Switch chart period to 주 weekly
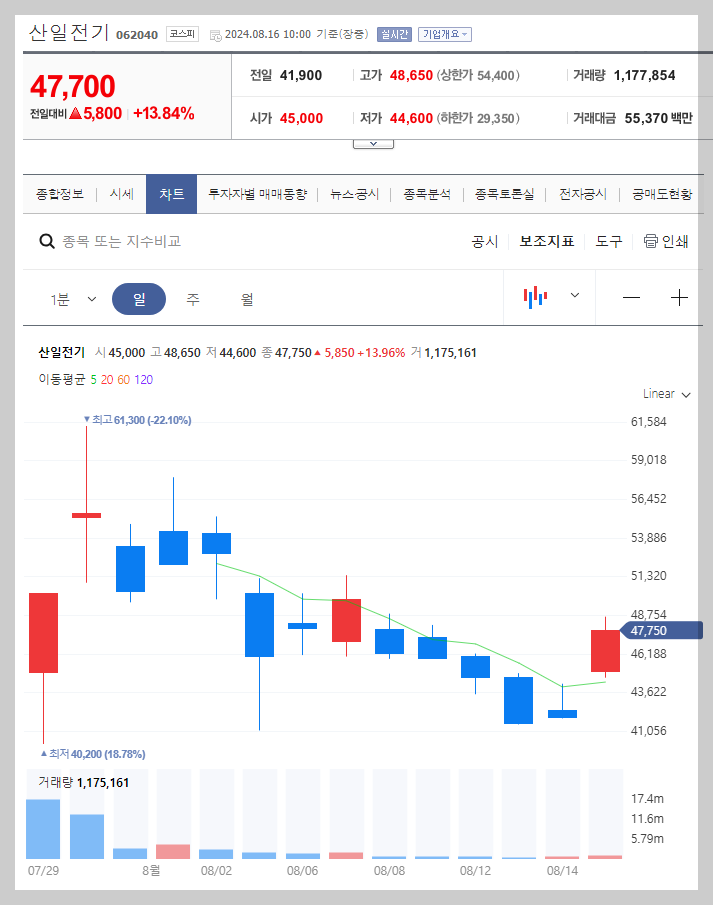The image size is (713, 905). 190,297
